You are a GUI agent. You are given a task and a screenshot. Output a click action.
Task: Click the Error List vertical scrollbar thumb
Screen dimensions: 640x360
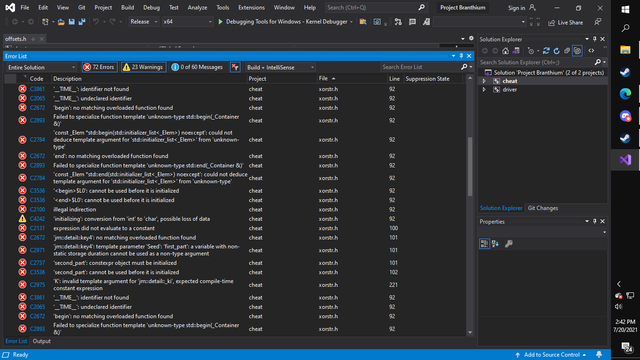coord(470,167)
